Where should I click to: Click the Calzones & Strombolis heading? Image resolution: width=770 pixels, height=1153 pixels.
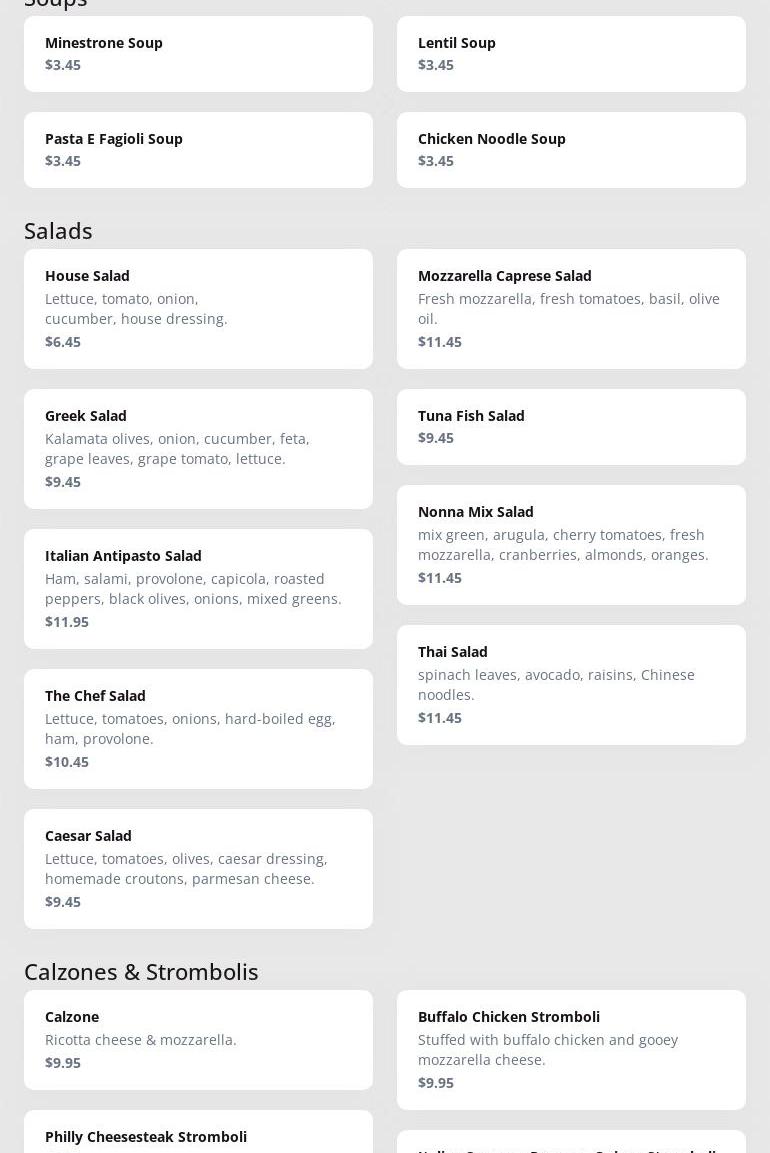[x=141, y=972]
